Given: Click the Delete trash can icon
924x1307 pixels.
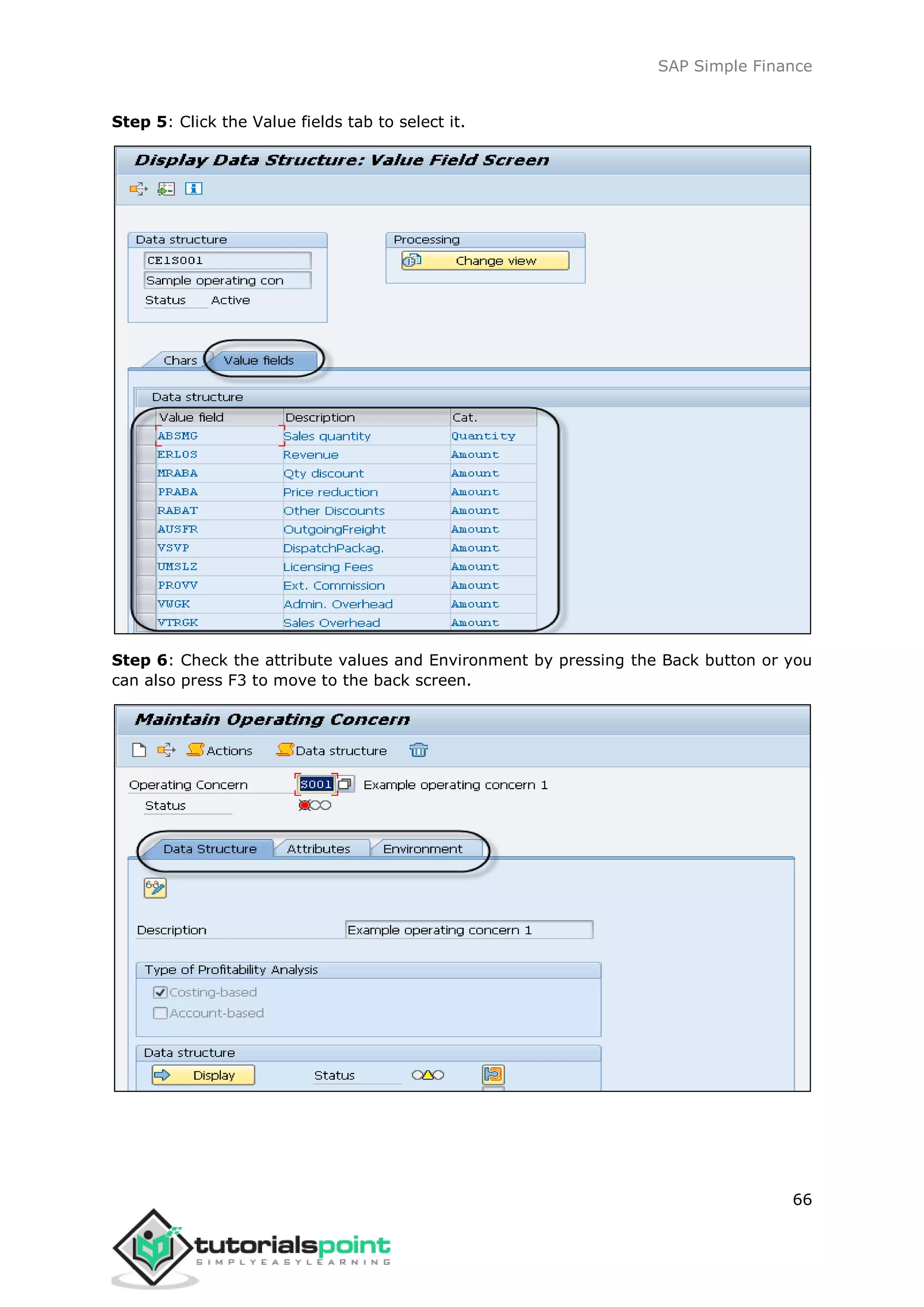Looking at the screenshot, I should [419, 750].
